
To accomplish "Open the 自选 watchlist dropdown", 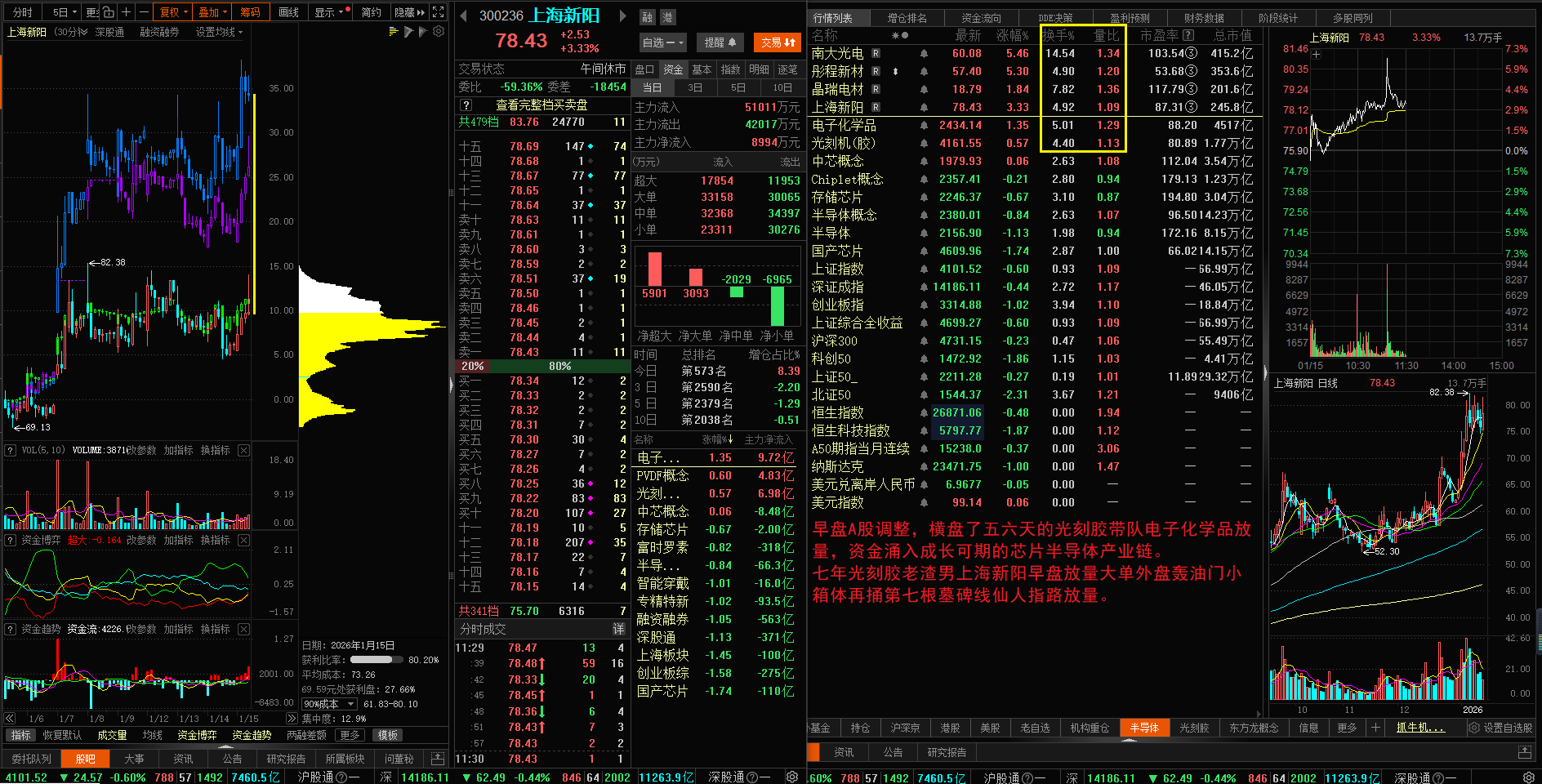I will coord(662,42).
